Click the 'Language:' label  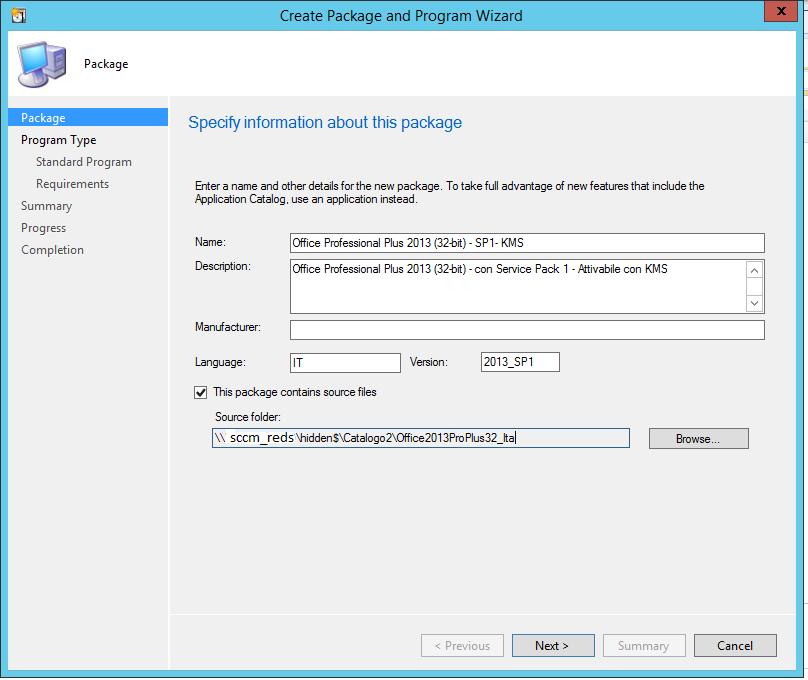[x=220, y=362]
